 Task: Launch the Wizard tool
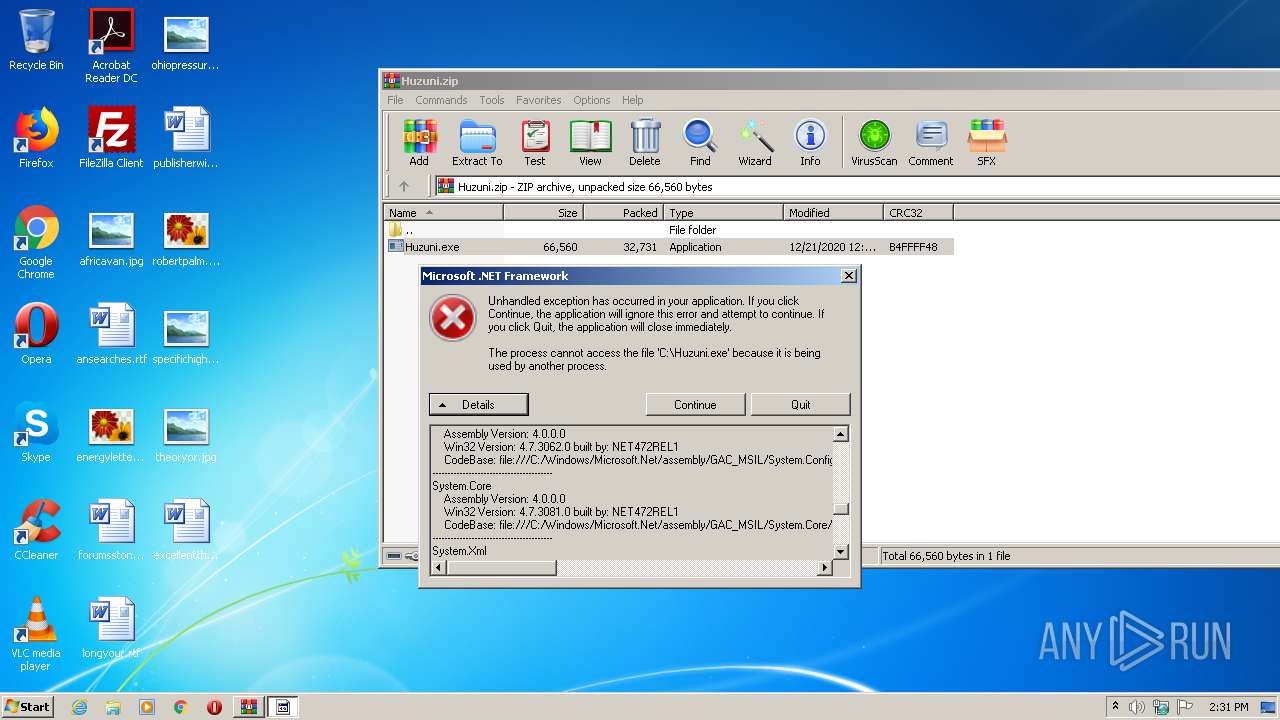755,142
